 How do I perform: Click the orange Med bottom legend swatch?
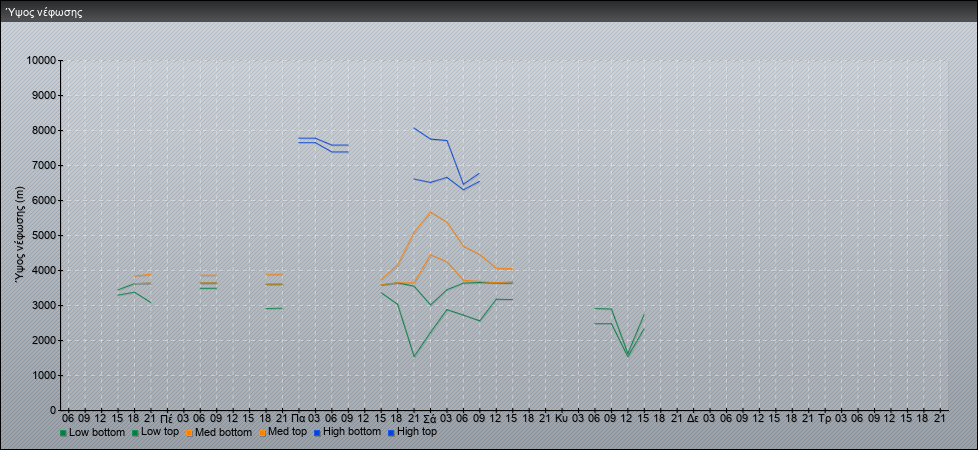[x=189, y=432]
